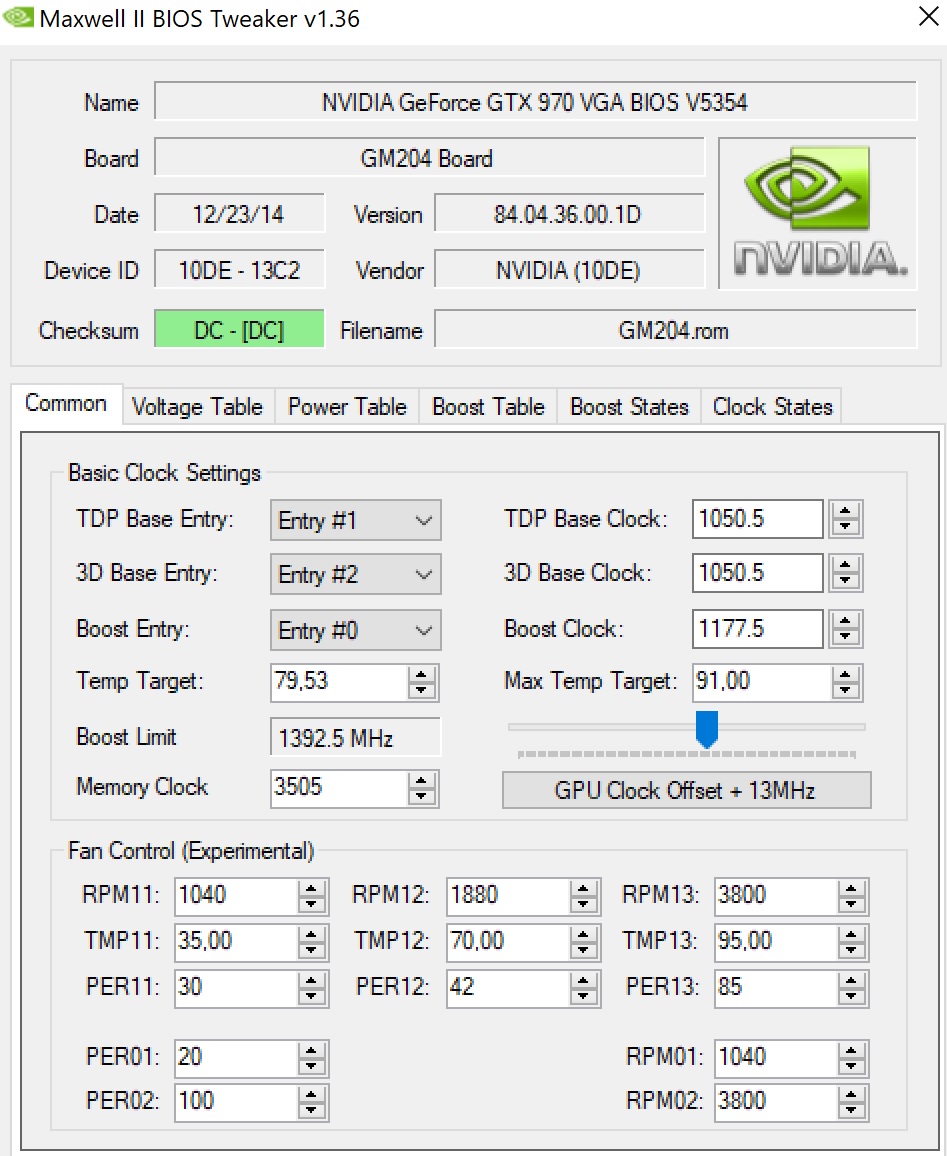Image resolution: width=947 pixels, height=1156 pixels.
Task: Increase the PER12 percentage value
Action: 583,981
